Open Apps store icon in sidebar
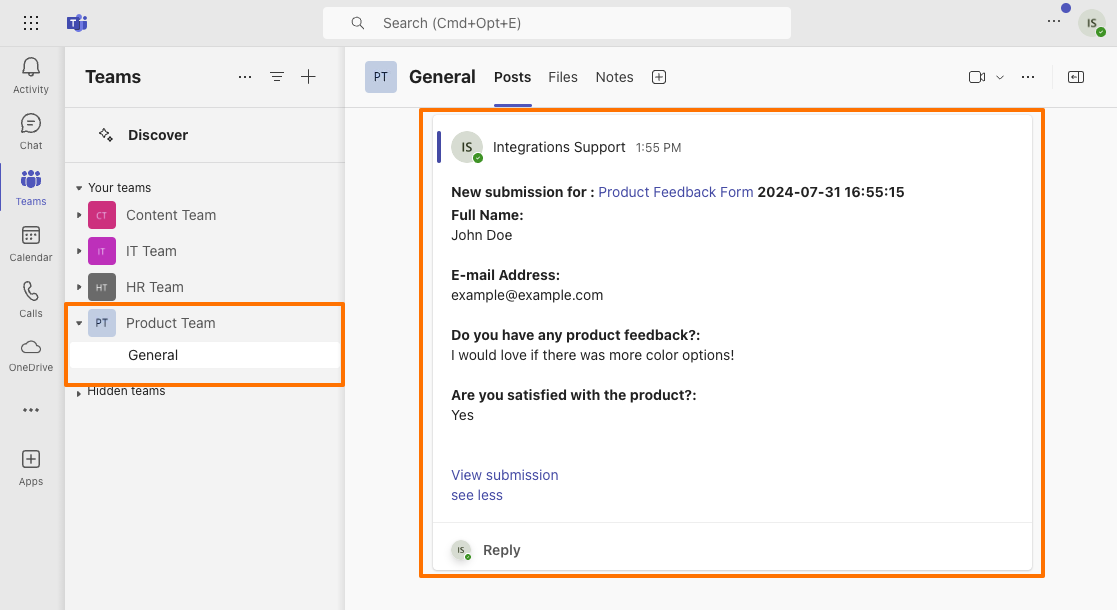Image resolution: width=1117 pixels, height=610 pixels. click(x=31, y=467)
